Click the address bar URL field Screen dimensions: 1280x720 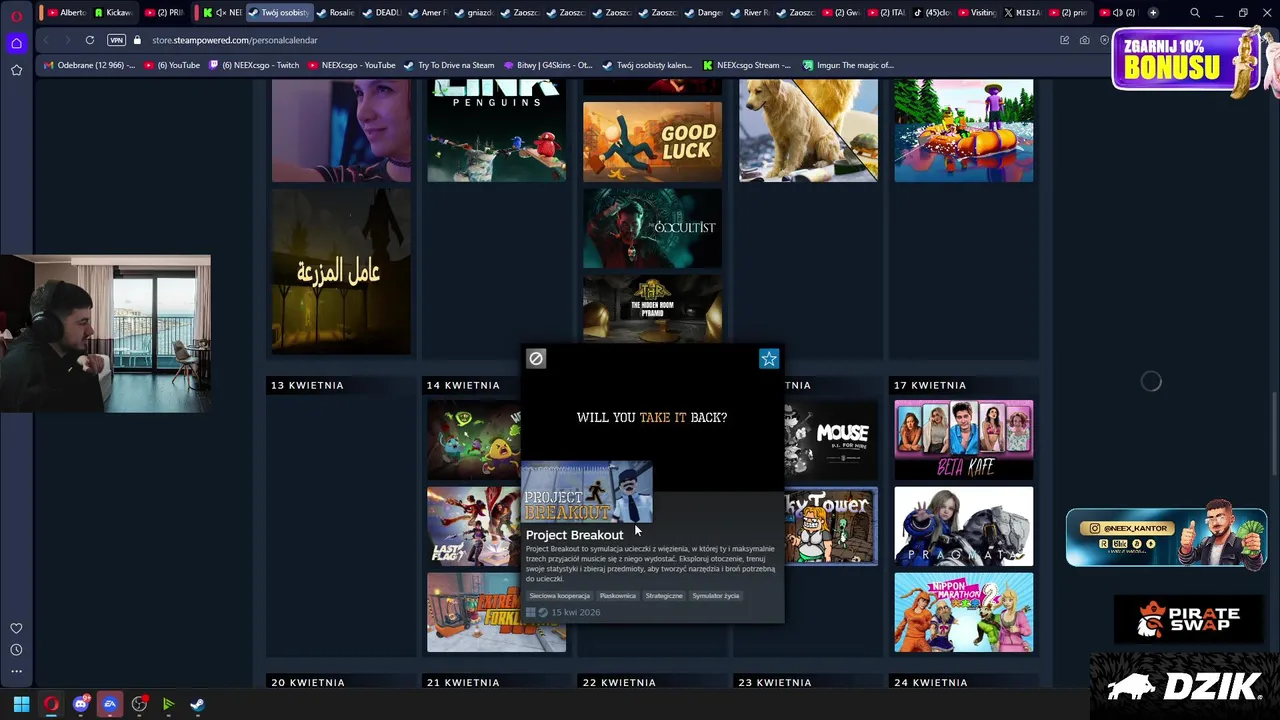pyautogui.click(x=600, y=40)
